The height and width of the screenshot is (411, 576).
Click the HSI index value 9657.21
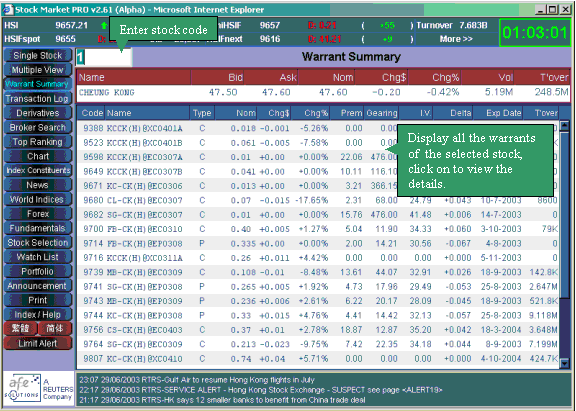(71, 25)
